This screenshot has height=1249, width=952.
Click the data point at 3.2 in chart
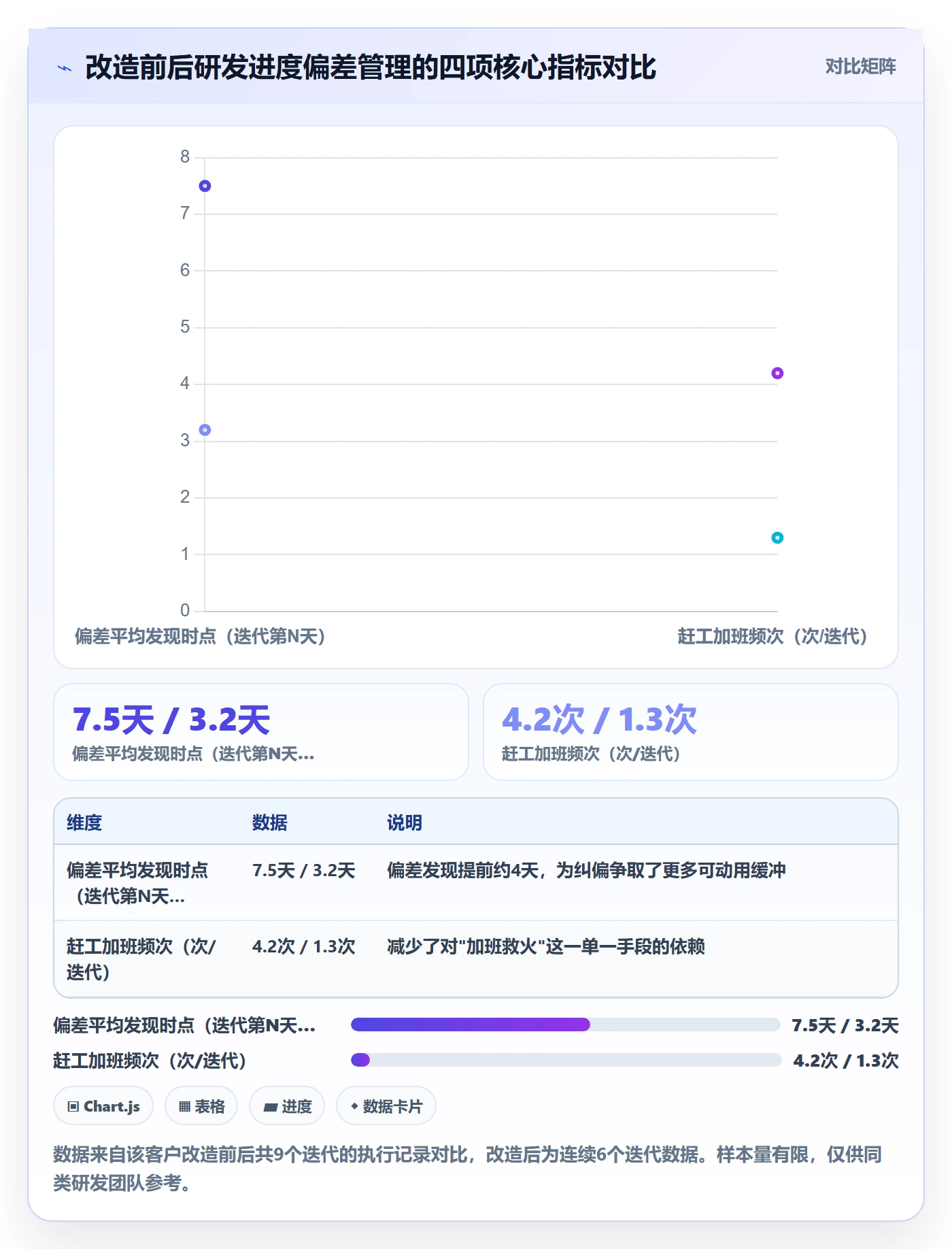[x=205, y=430]
